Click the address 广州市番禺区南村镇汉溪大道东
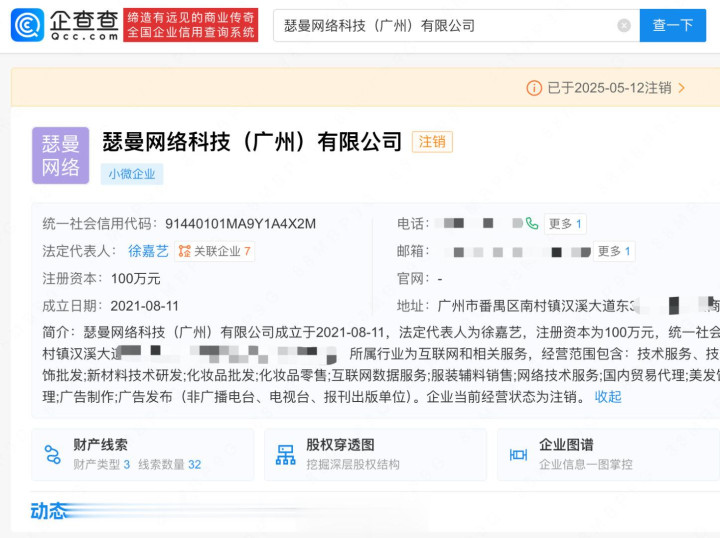The width and height of the screenshot is (720, 538). [x=535, y=306]
